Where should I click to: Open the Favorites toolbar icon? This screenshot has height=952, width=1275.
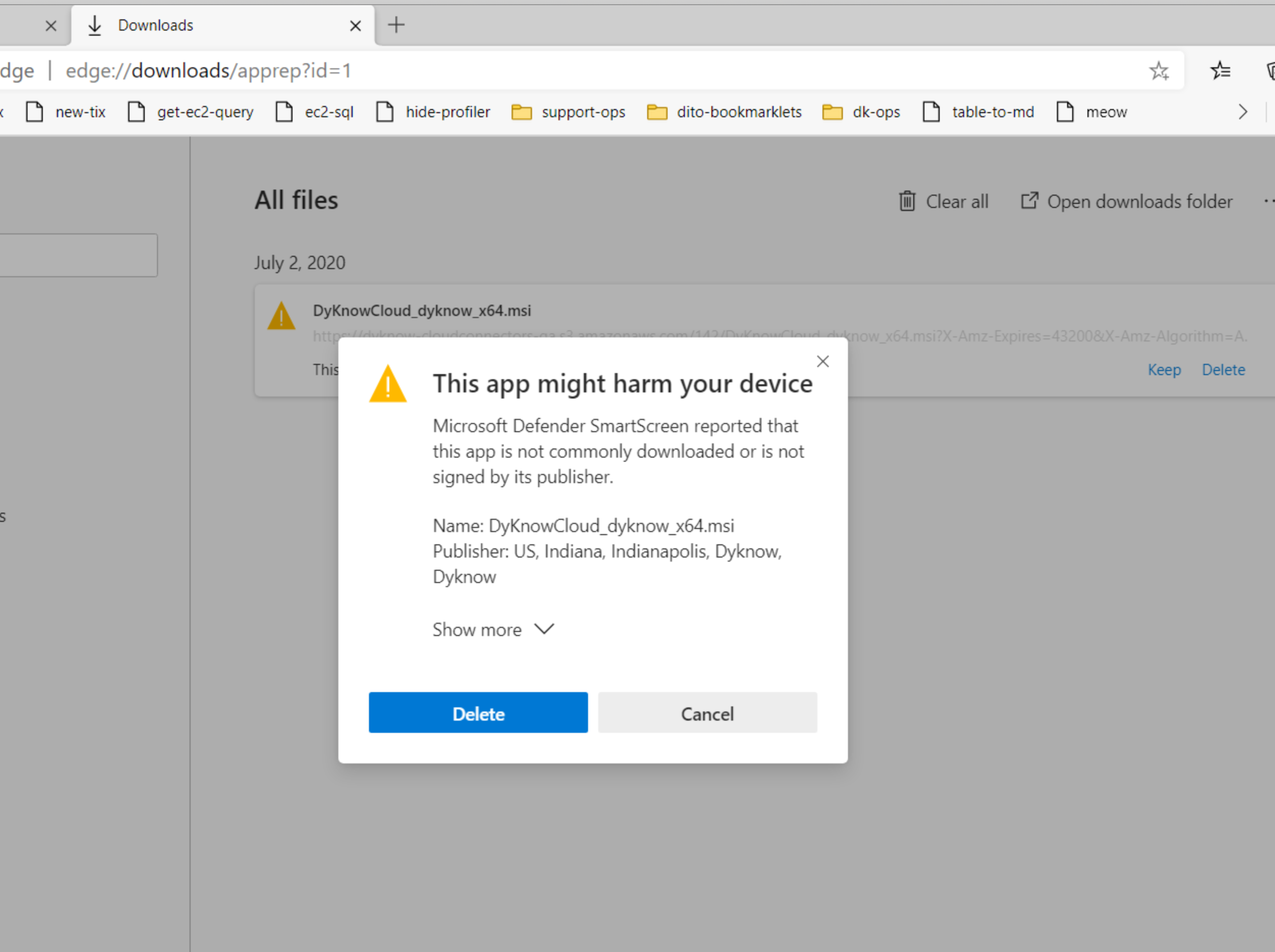[x=1220, y=70]
